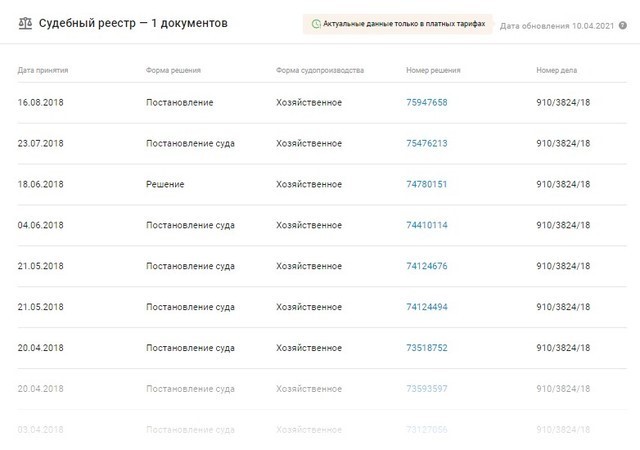The height and width of the screenshot is (450, 640).
Task: Open the faded decision 73593597
Action: click(427, 389)
